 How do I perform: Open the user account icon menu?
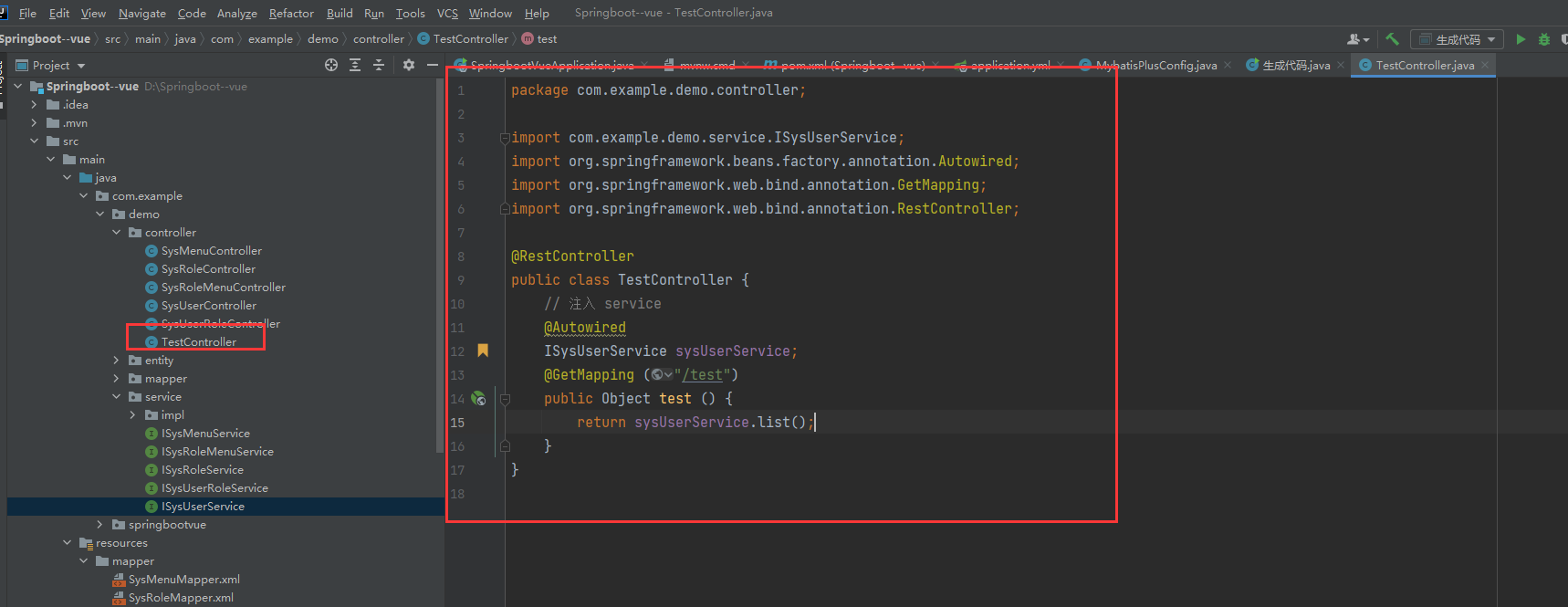pos(1358,39)
